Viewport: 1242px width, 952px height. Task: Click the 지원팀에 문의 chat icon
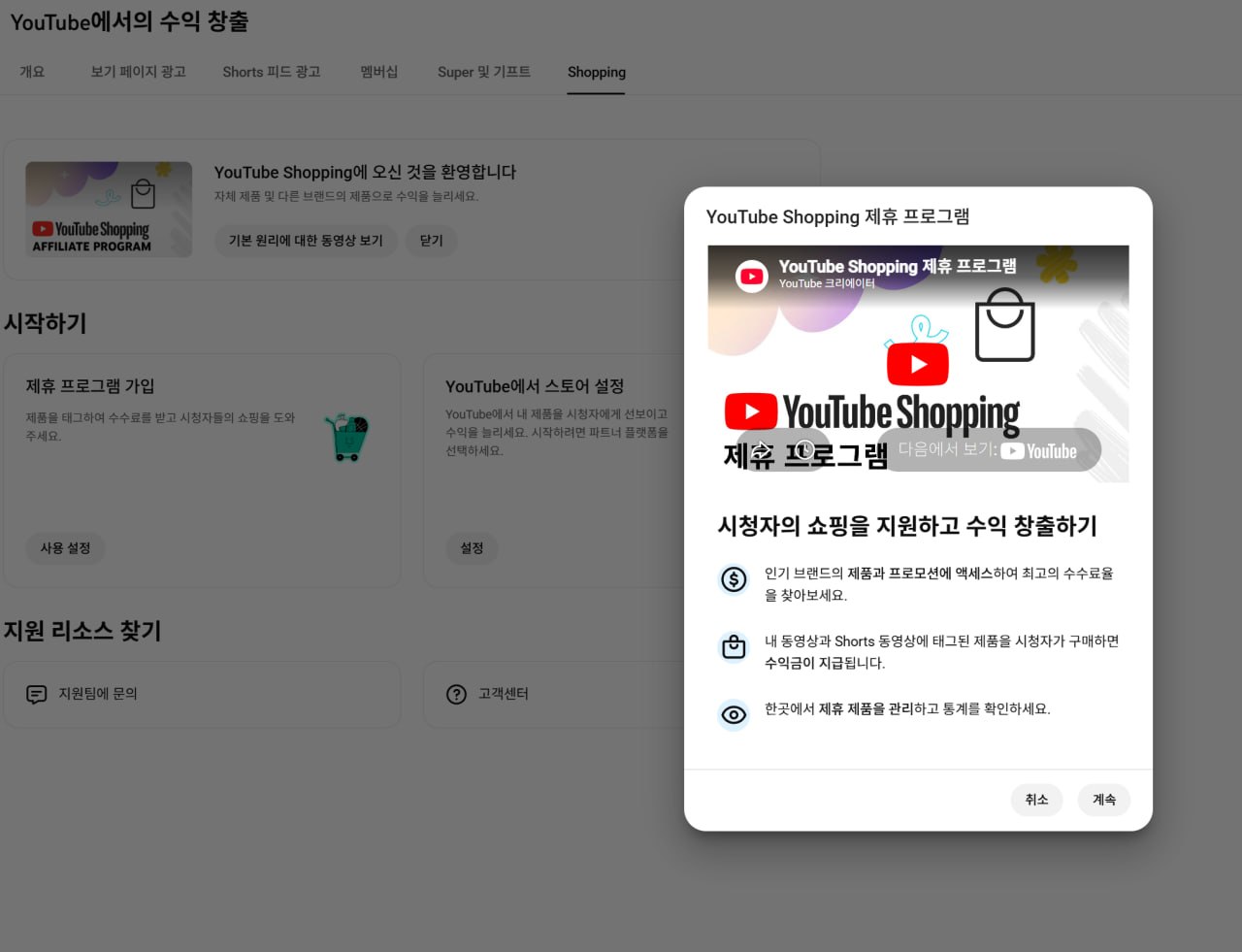click(37, 695)
